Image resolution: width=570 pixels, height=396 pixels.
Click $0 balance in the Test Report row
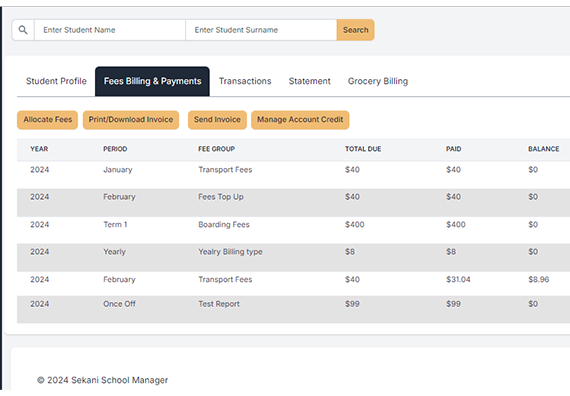pyautogui.click(x=533, y=304)
